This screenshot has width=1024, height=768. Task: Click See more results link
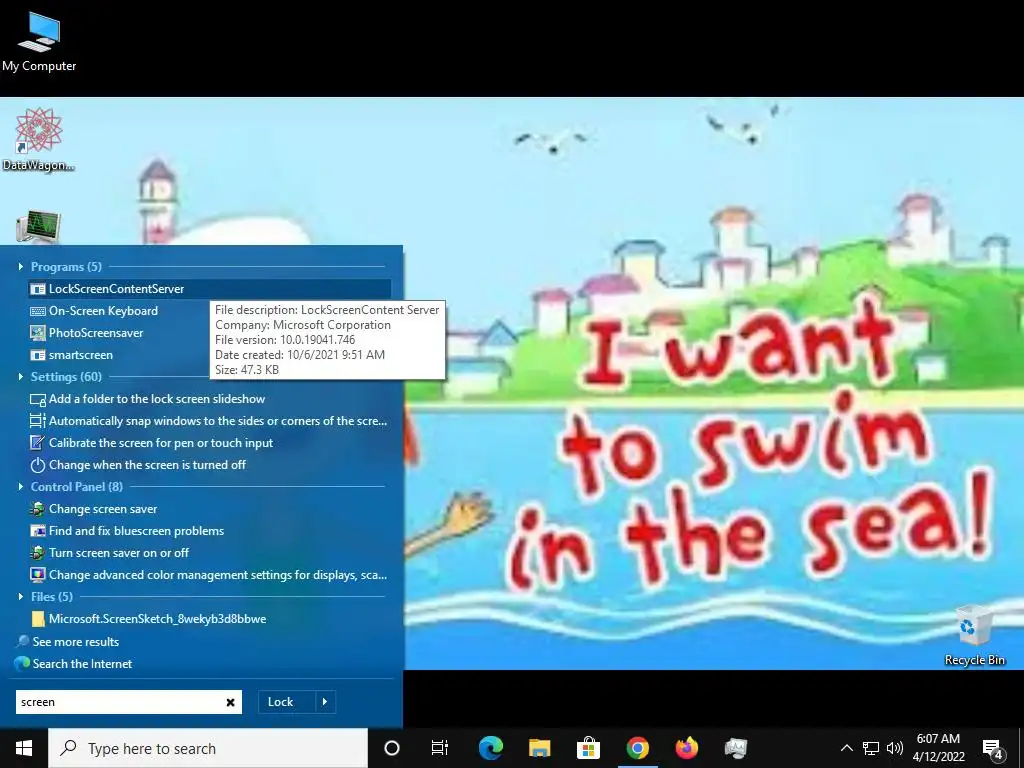75,642
